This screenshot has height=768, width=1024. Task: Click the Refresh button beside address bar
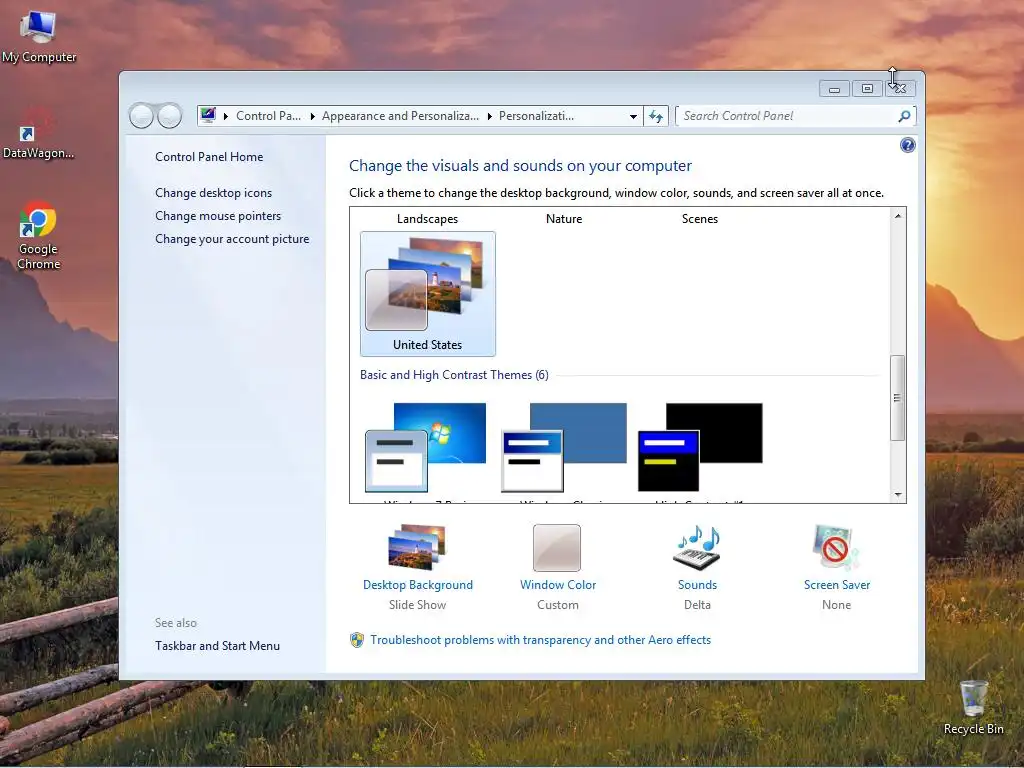tap(656, 116)
